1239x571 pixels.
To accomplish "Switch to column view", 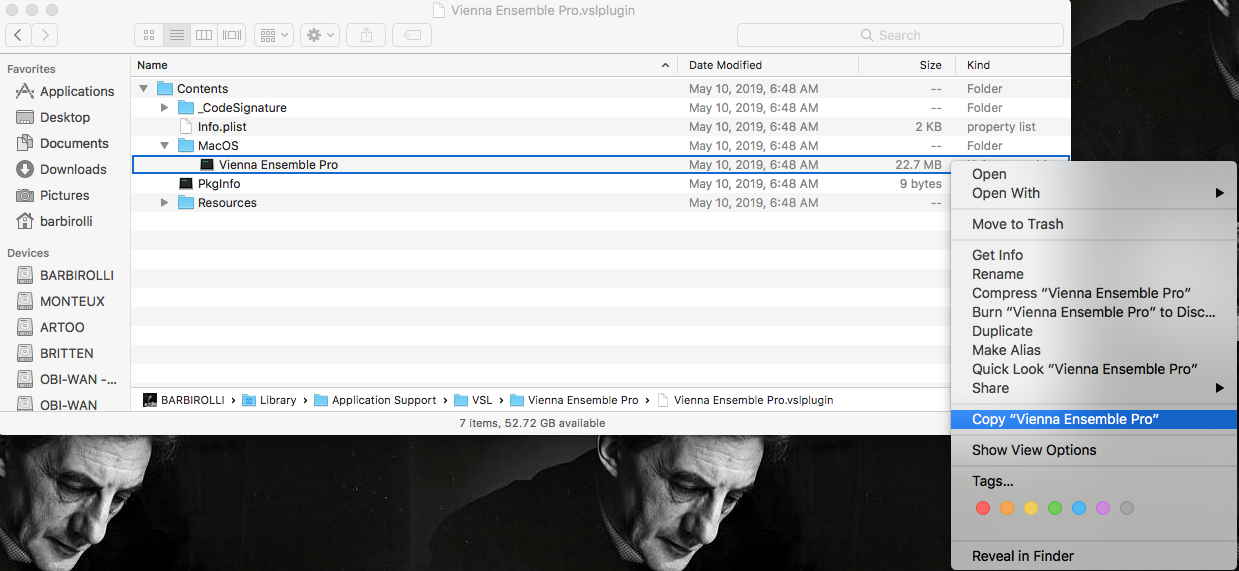I will 204,35.
